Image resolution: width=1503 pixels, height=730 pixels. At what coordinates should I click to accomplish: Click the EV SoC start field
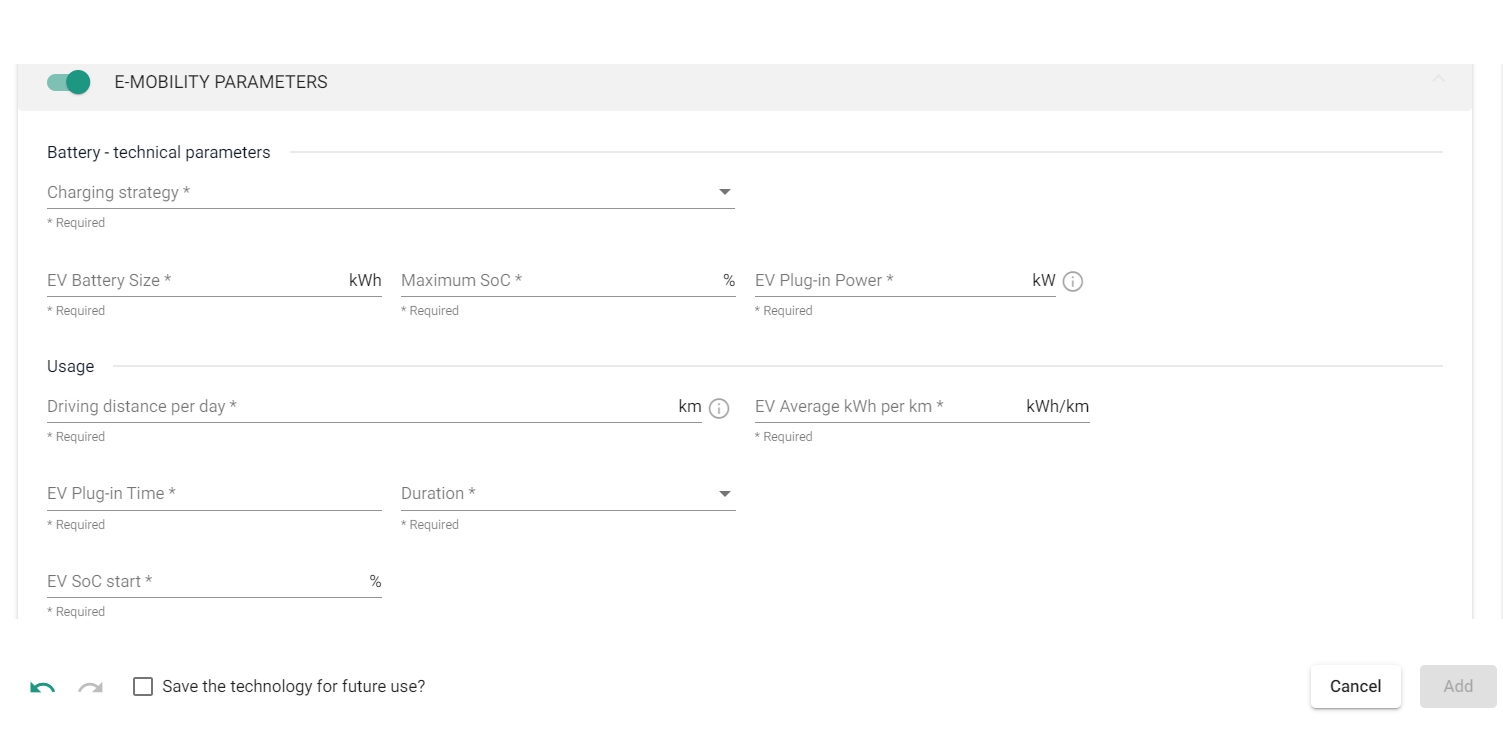[x=205, y=582]
